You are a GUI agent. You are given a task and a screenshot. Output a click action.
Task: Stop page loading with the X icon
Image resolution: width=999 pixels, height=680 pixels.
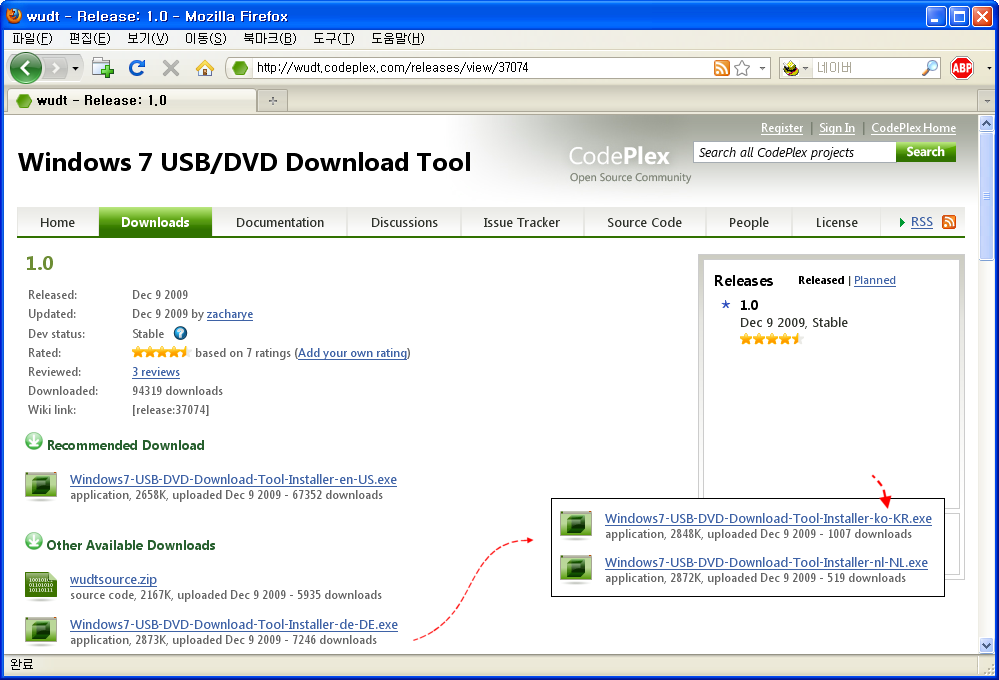[170, 68]
